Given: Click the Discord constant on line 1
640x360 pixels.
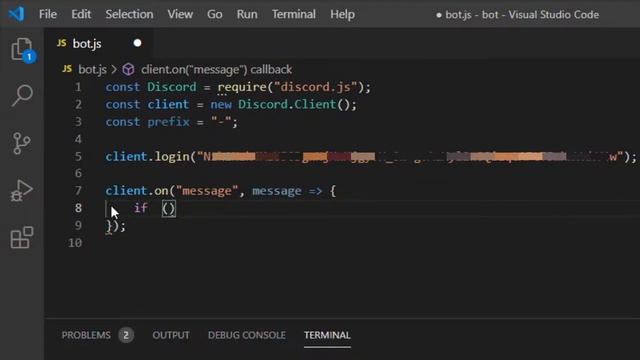Looking at the screenshot, I should [x=171, y=87].
